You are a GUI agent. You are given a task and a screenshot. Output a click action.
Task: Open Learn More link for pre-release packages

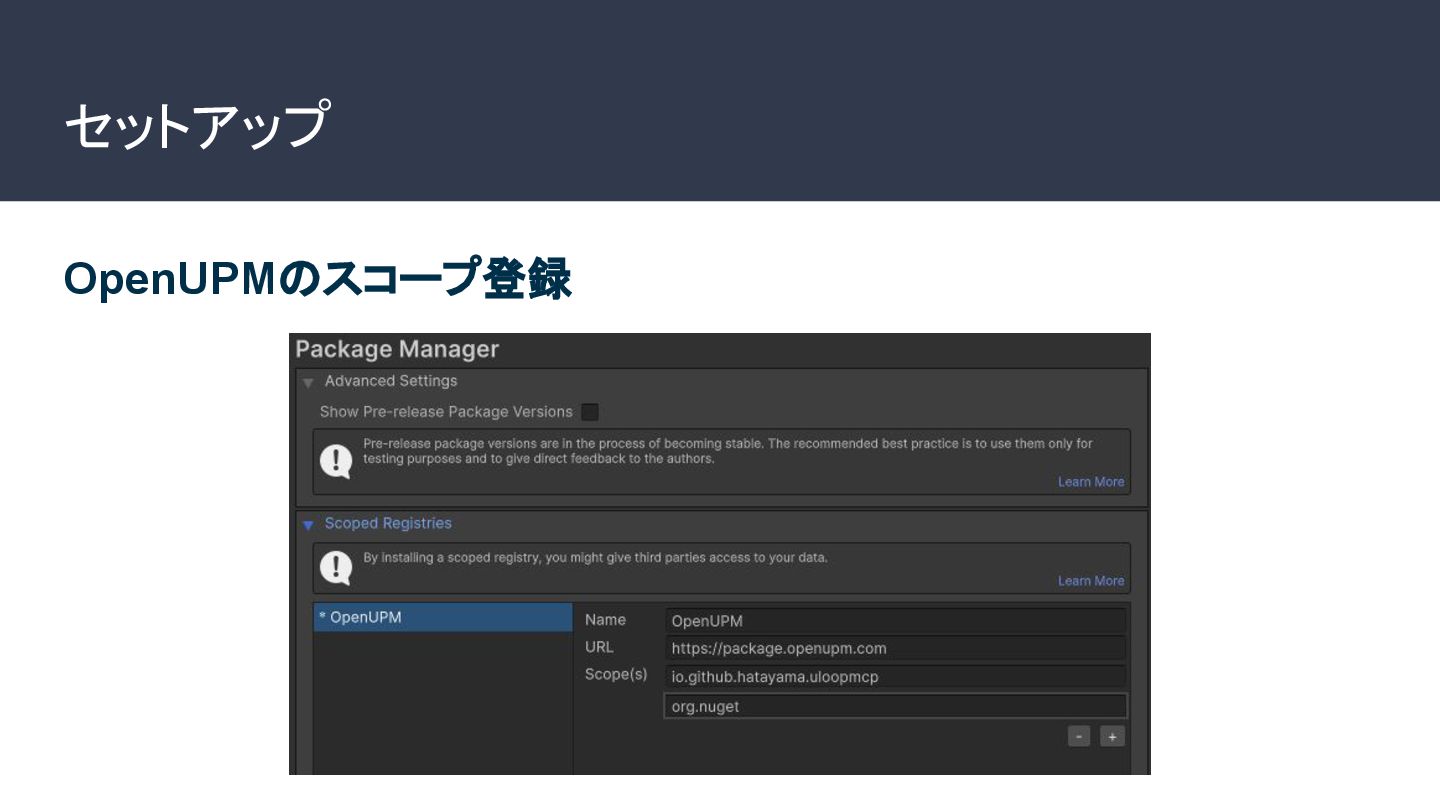pyautogui.click(x=1091, y=482)
